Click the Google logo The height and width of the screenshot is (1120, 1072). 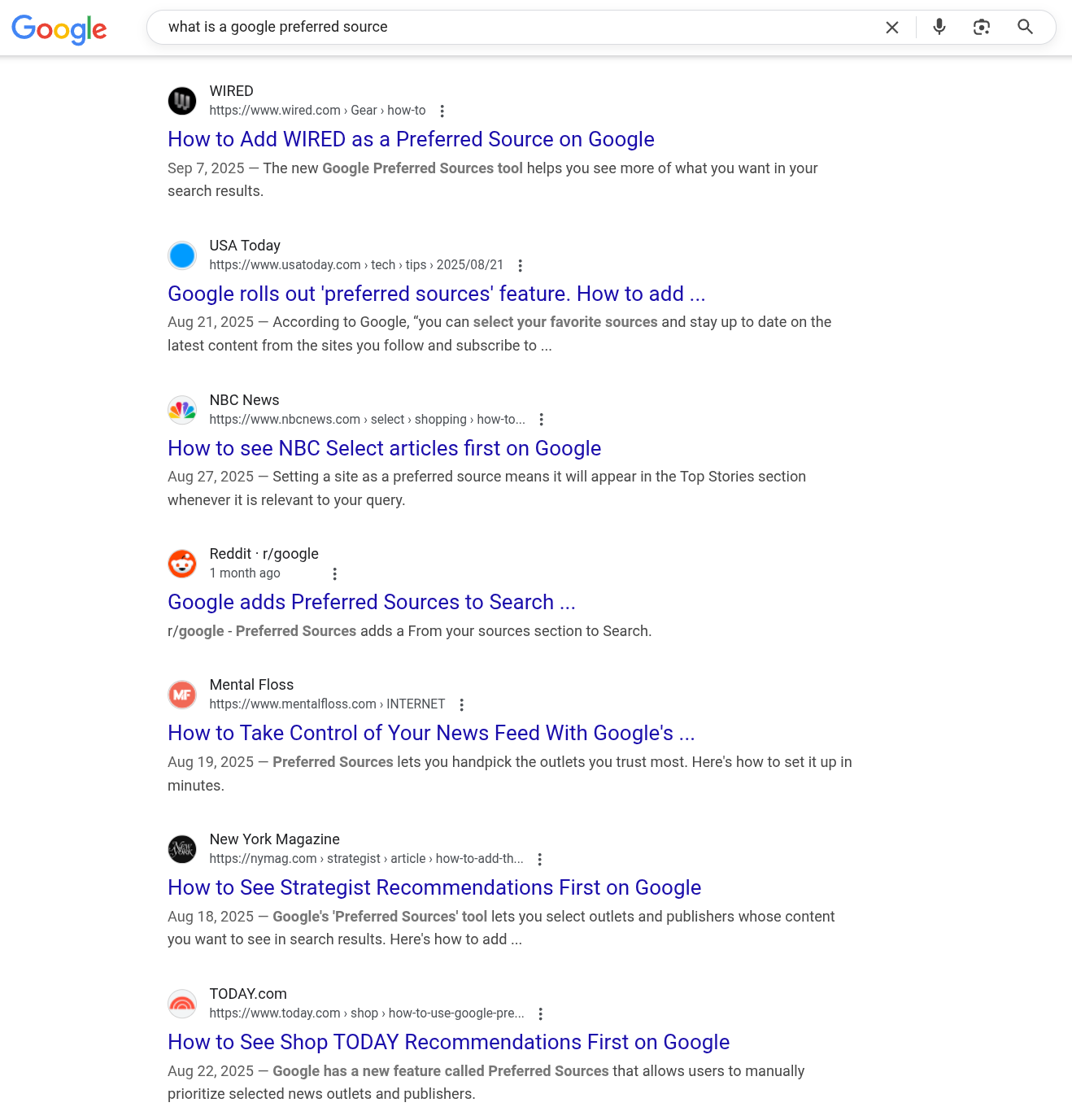(x=59, y=28)
